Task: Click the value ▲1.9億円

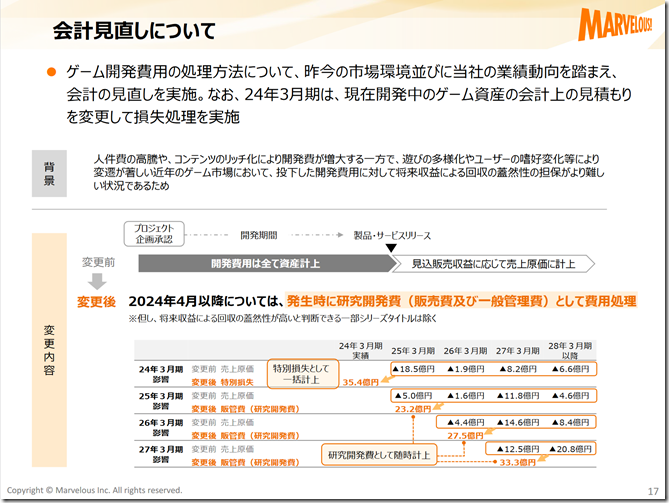Action: coord(465,369)
